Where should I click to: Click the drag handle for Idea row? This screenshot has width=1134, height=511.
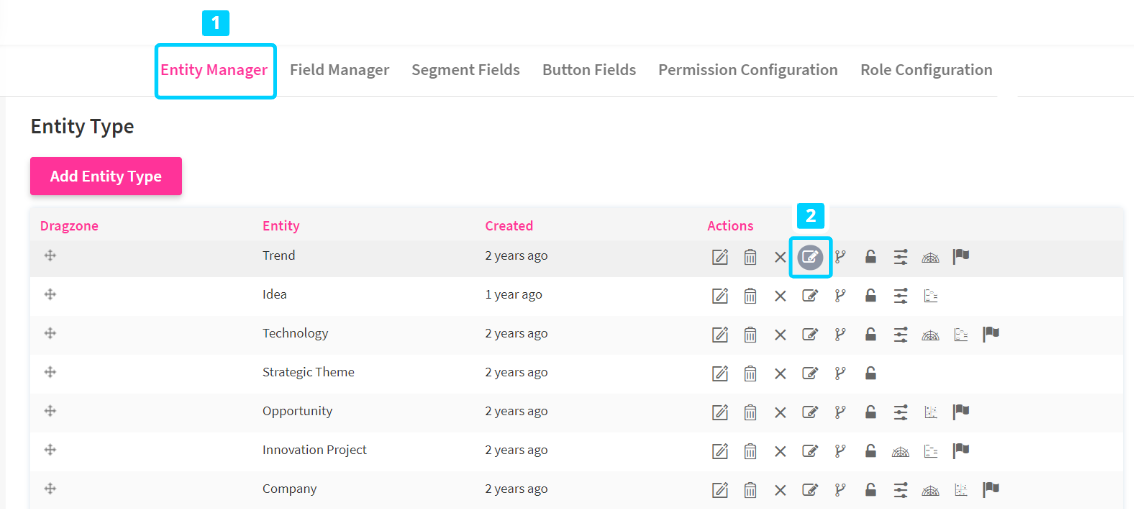point(50,294)
